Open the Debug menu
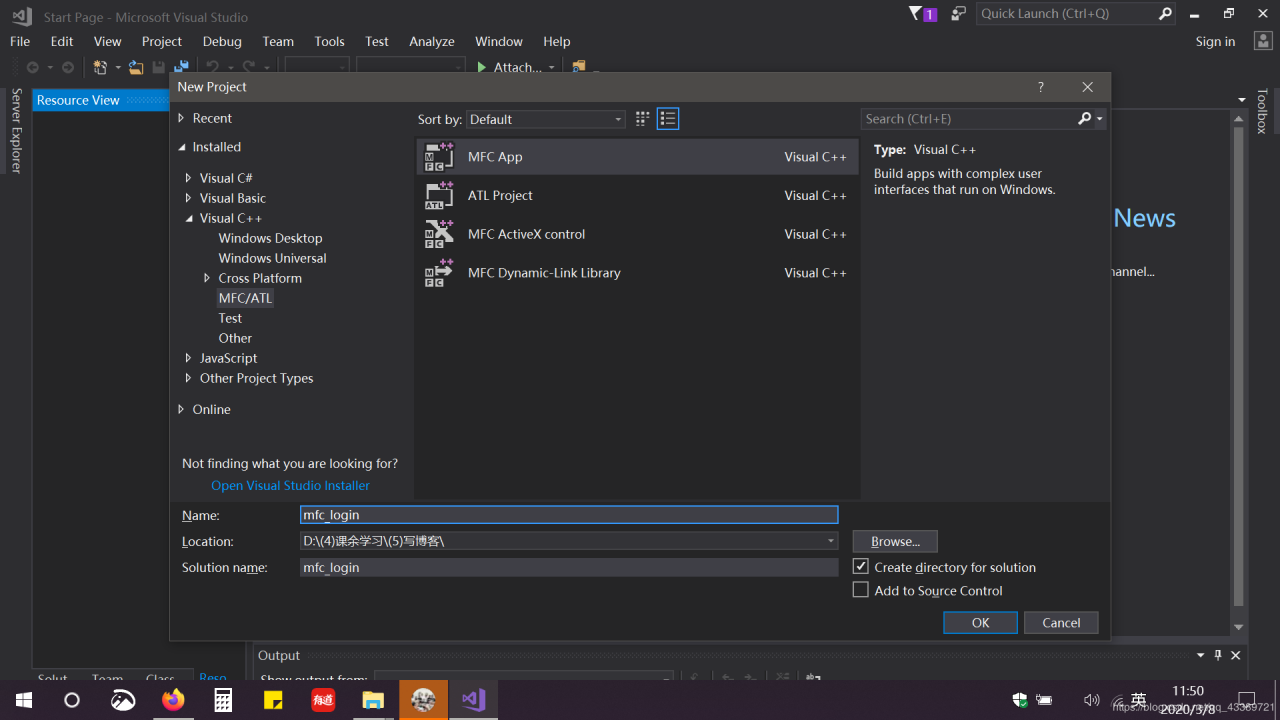 coord(222,41)
